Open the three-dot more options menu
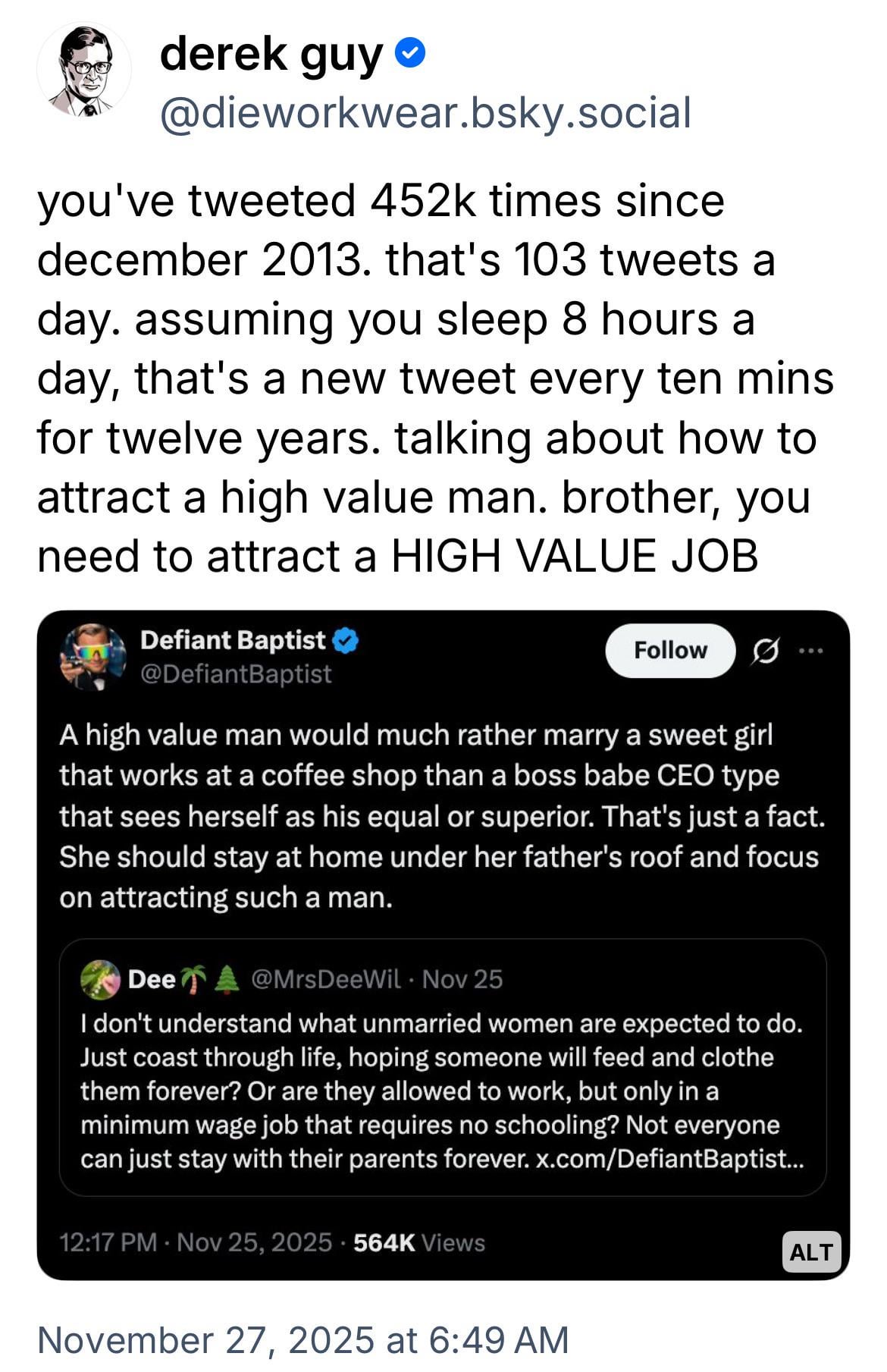Viewport: 887px width, 1372px height. (810, 651)
